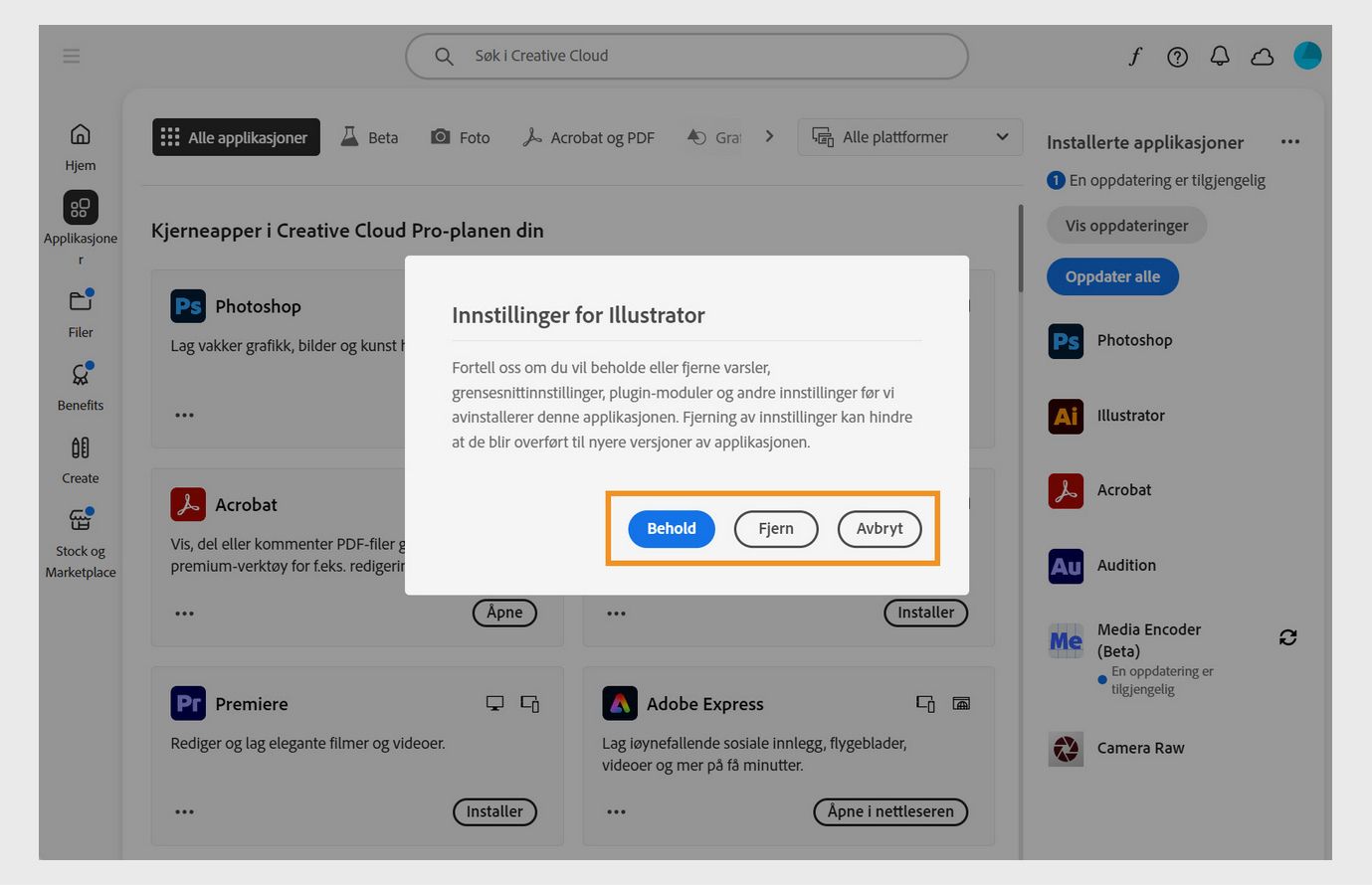Go to Hjem in the sidebar

(81, 146)
